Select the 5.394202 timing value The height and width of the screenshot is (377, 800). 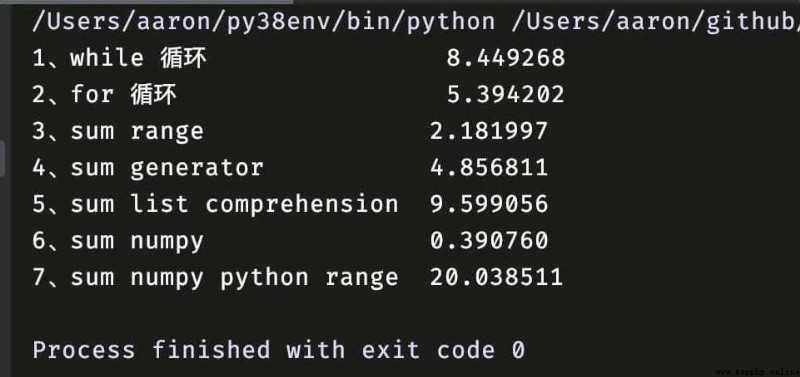(506, 95)
